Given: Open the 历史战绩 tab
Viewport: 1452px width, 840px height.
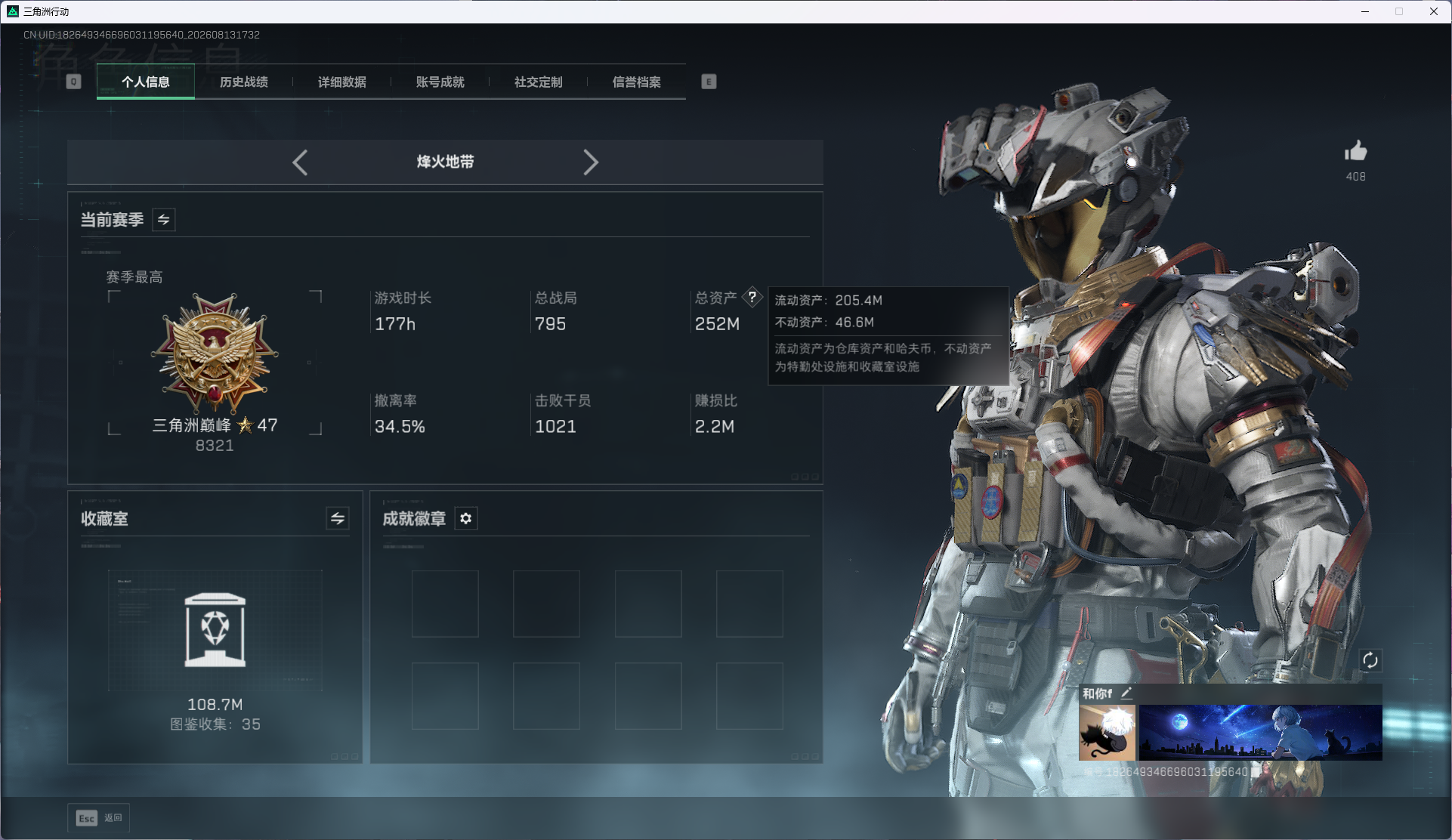Looking at the screenshot, I should [244, 82].
